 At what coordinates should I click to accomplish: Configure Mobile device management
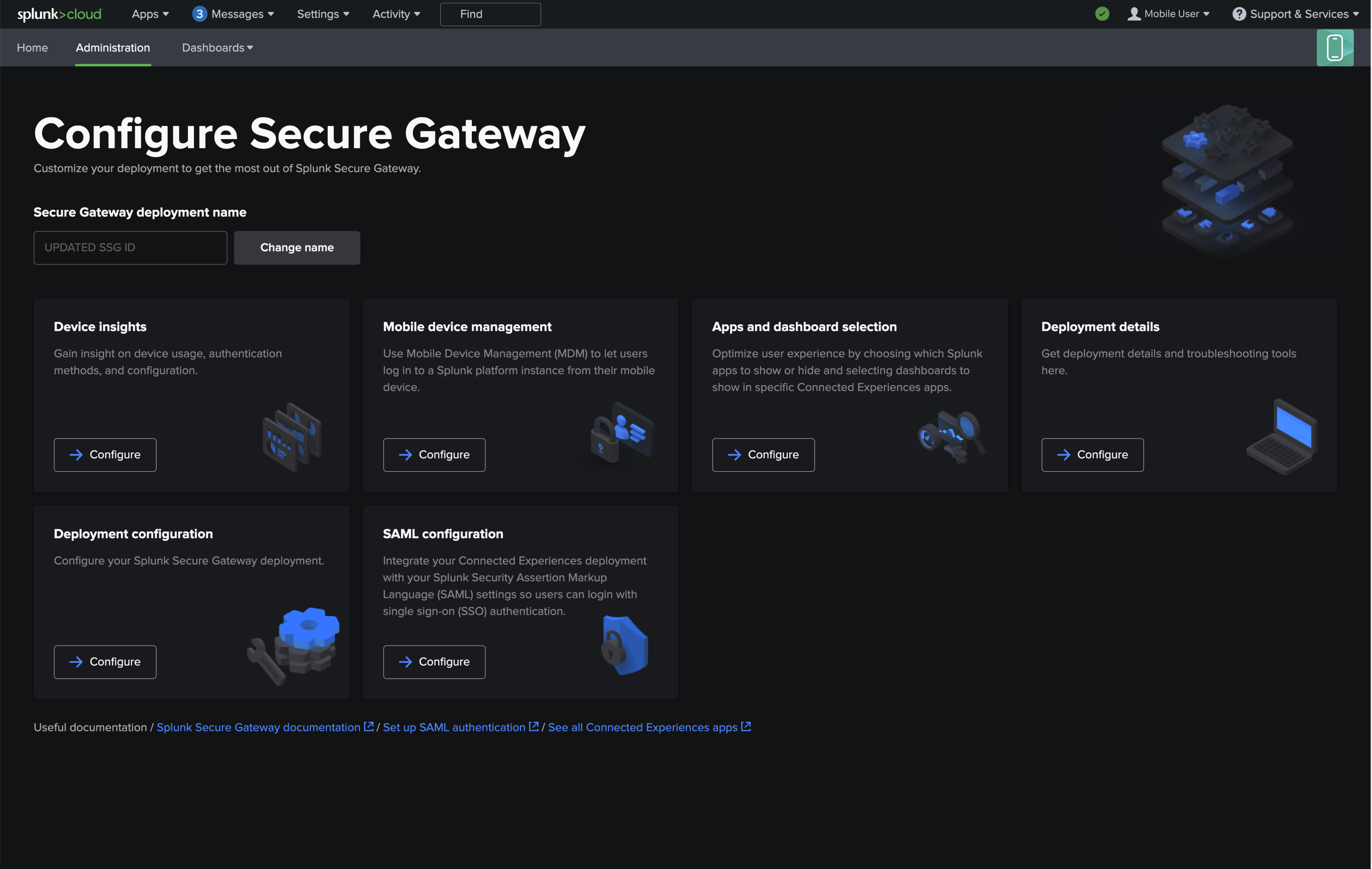[x=434, y=454]
